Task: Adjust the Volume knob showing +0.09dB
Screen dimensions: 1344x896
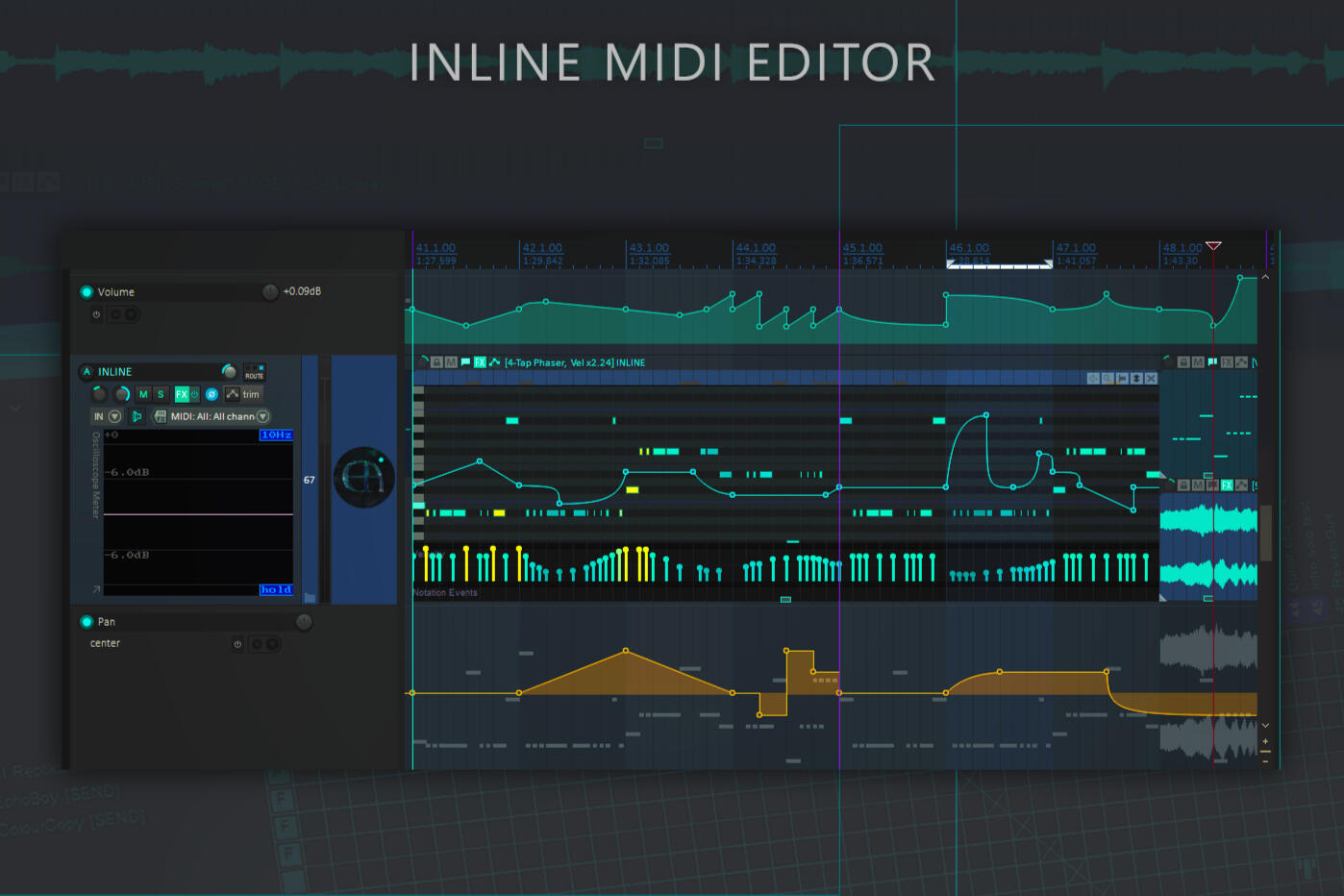Action: (x=269, y=291)
